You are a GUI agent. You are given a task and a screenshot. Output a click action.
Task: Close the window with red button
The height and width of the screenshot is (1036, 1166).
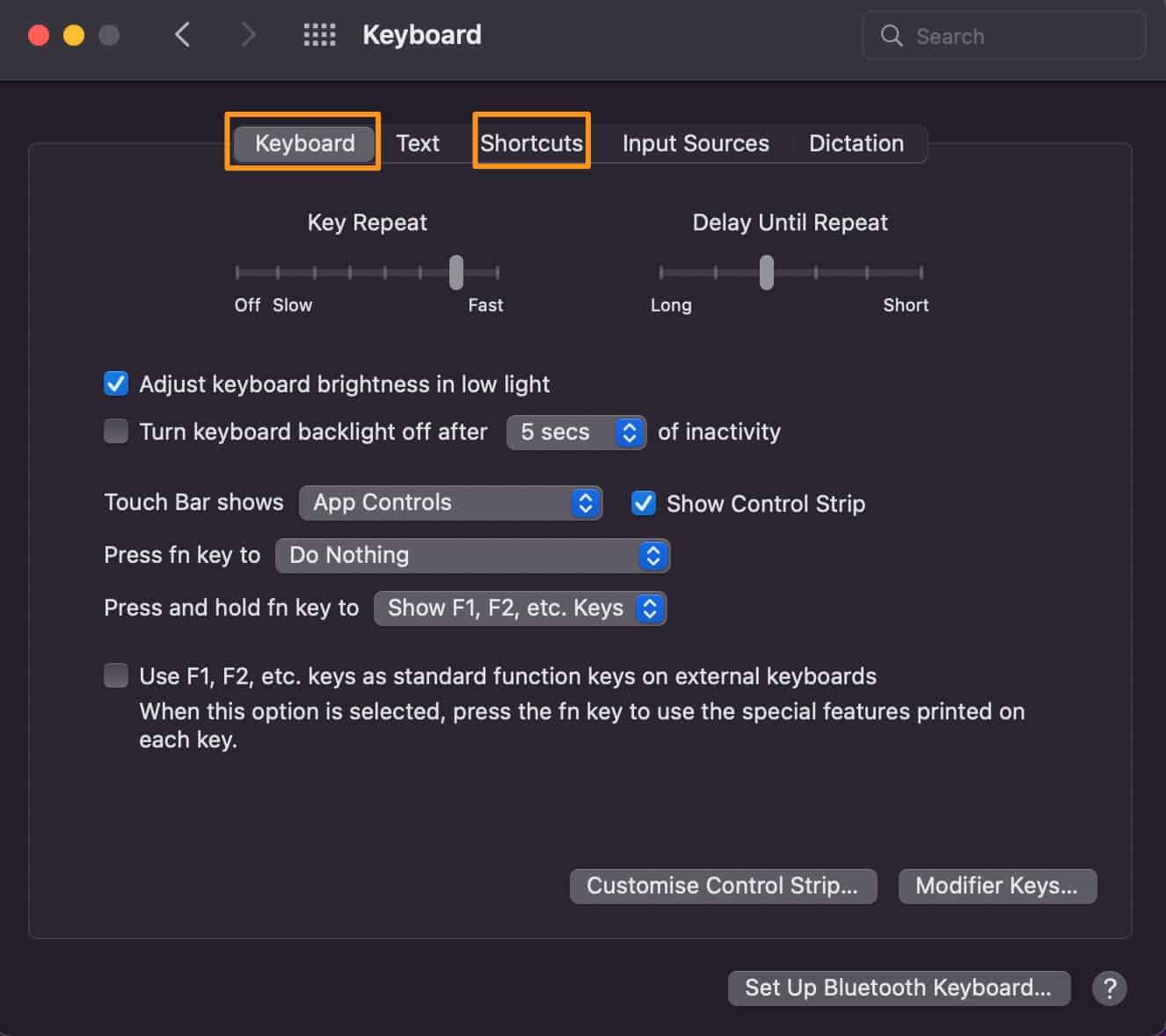tap(39, 35)
